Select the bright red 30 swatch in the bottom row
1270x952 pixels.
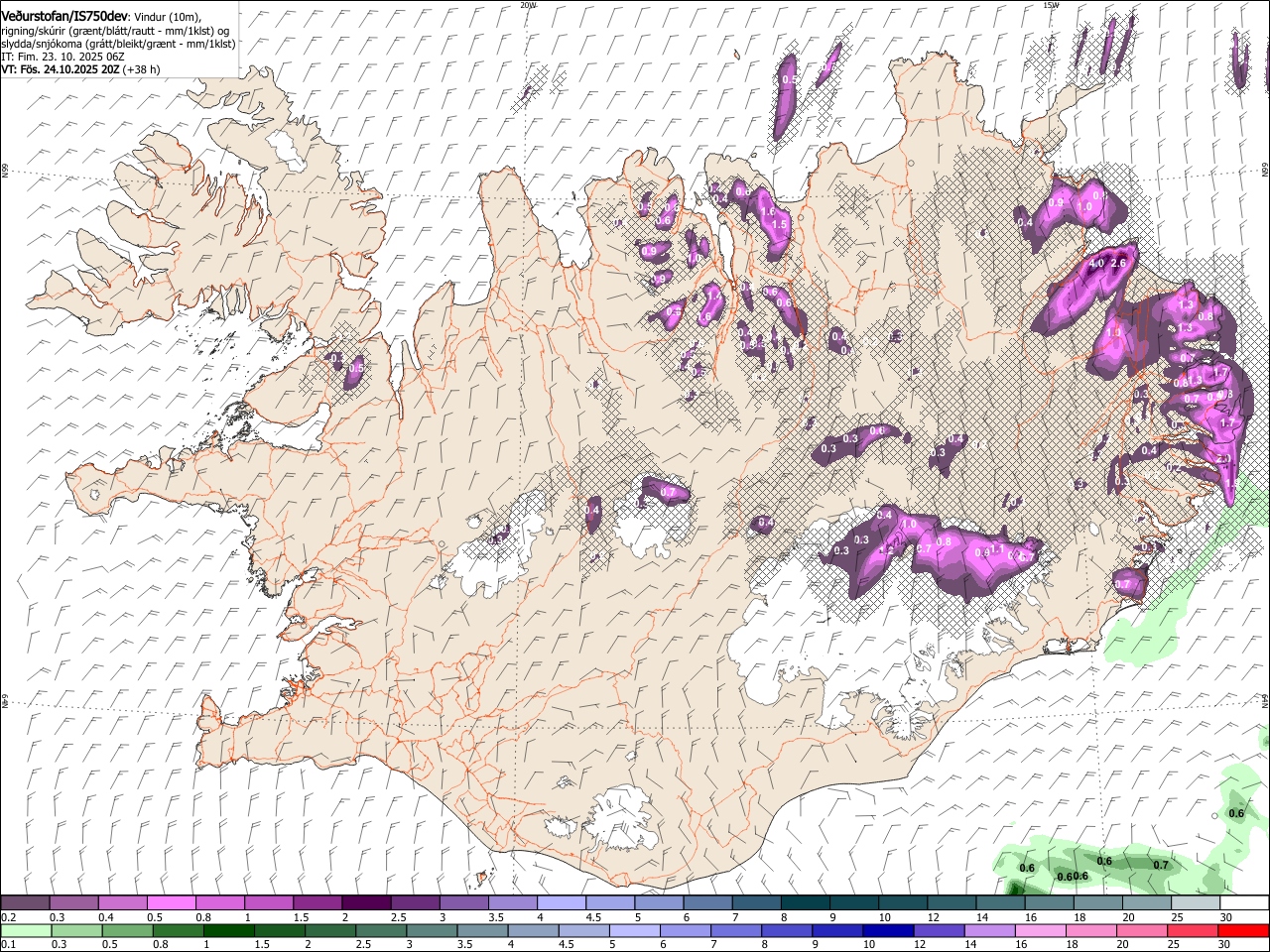point(1242,931)
